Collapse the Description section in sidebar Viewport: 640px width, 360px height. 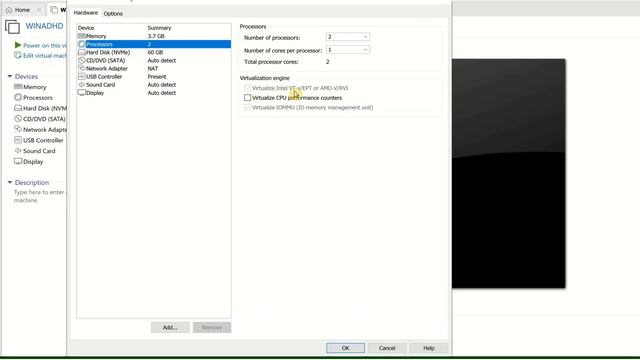tap(10, 182)
